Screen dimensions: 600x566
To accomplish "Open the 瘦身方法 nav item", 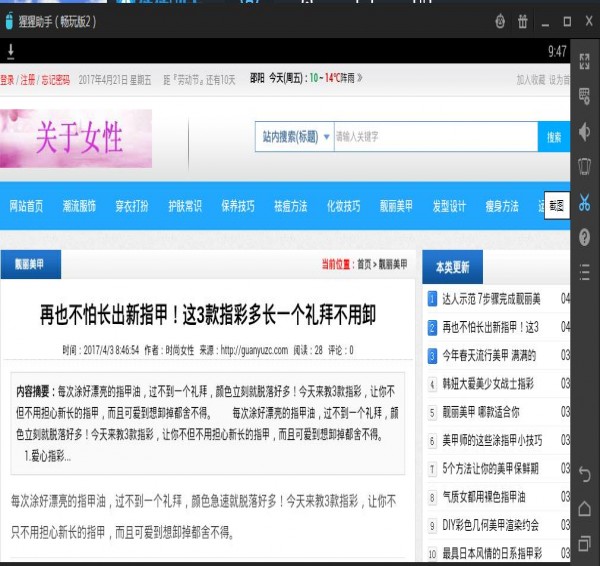I will pyautogui.click(x=502, y=206).
